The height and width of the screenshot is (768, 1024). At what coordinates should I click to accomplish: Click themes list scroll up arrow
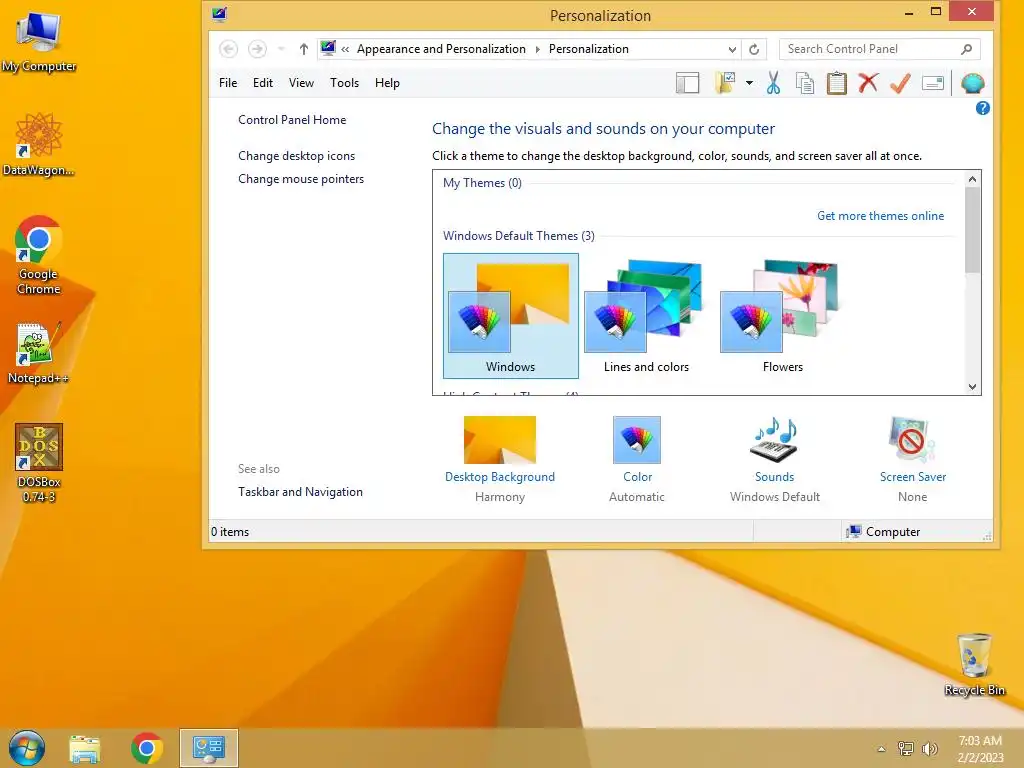click(x=972, y=179)
